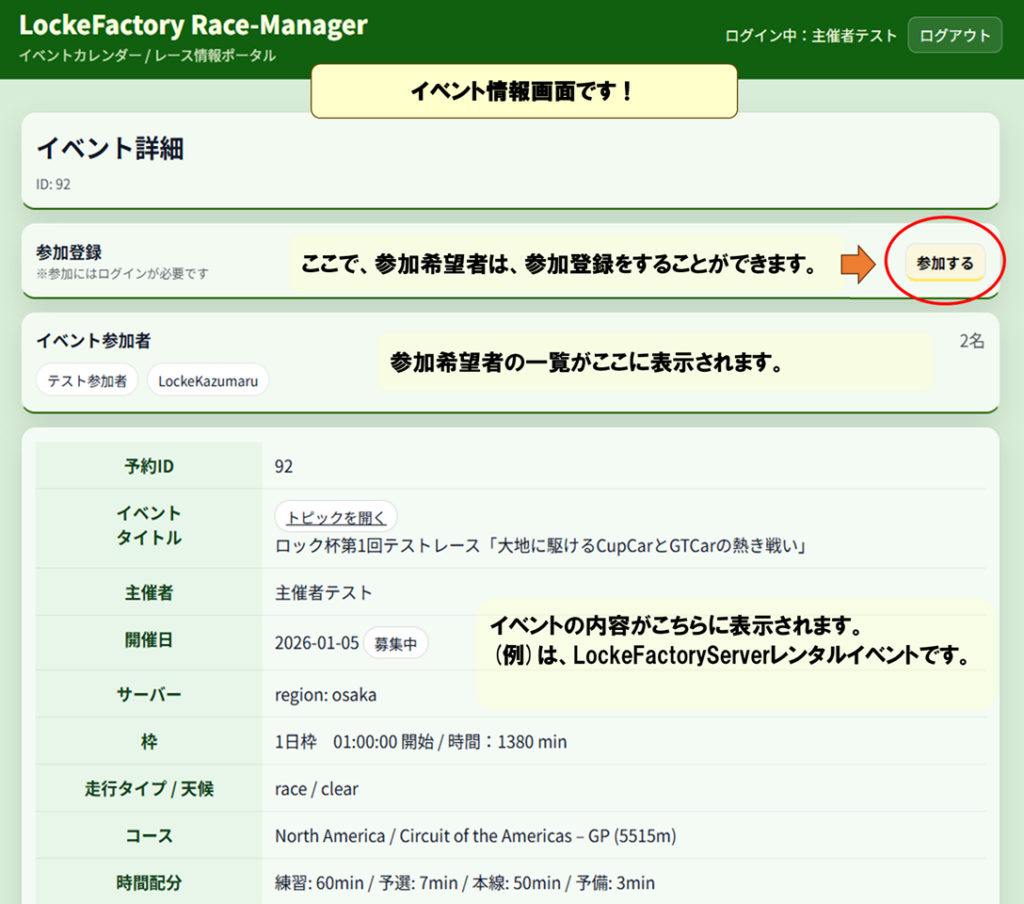The image size is (1024, 904).
Task: Select the テスト参加者 participant chip
Action: (87, 380)
